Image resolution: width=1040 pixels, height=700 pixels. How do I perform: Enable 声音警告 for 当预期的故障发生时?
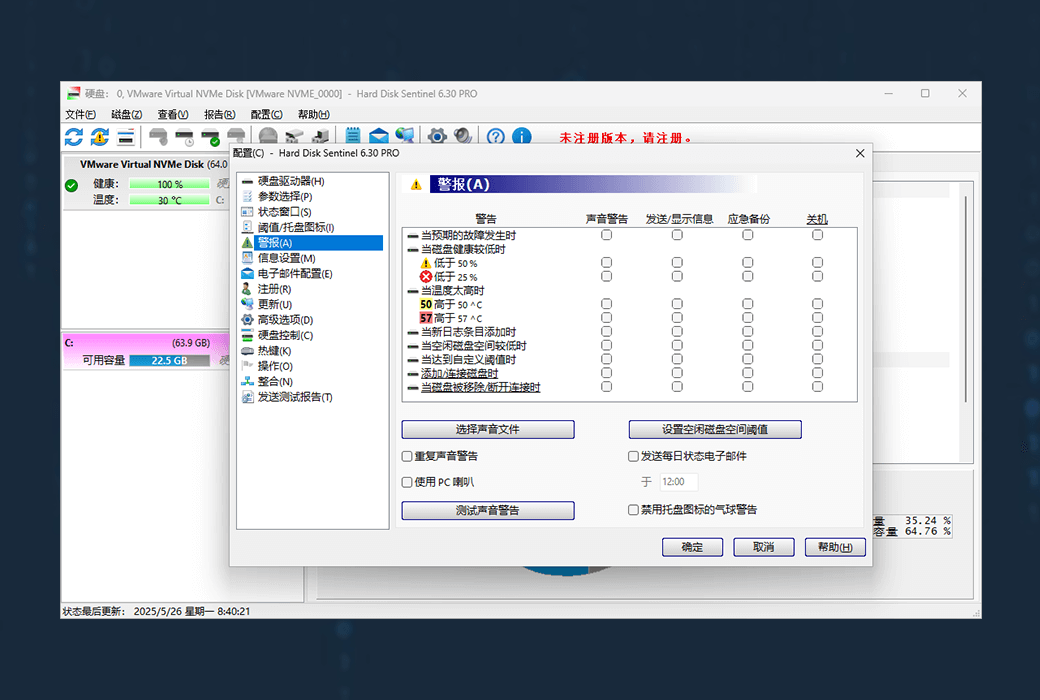click(606, 235)
